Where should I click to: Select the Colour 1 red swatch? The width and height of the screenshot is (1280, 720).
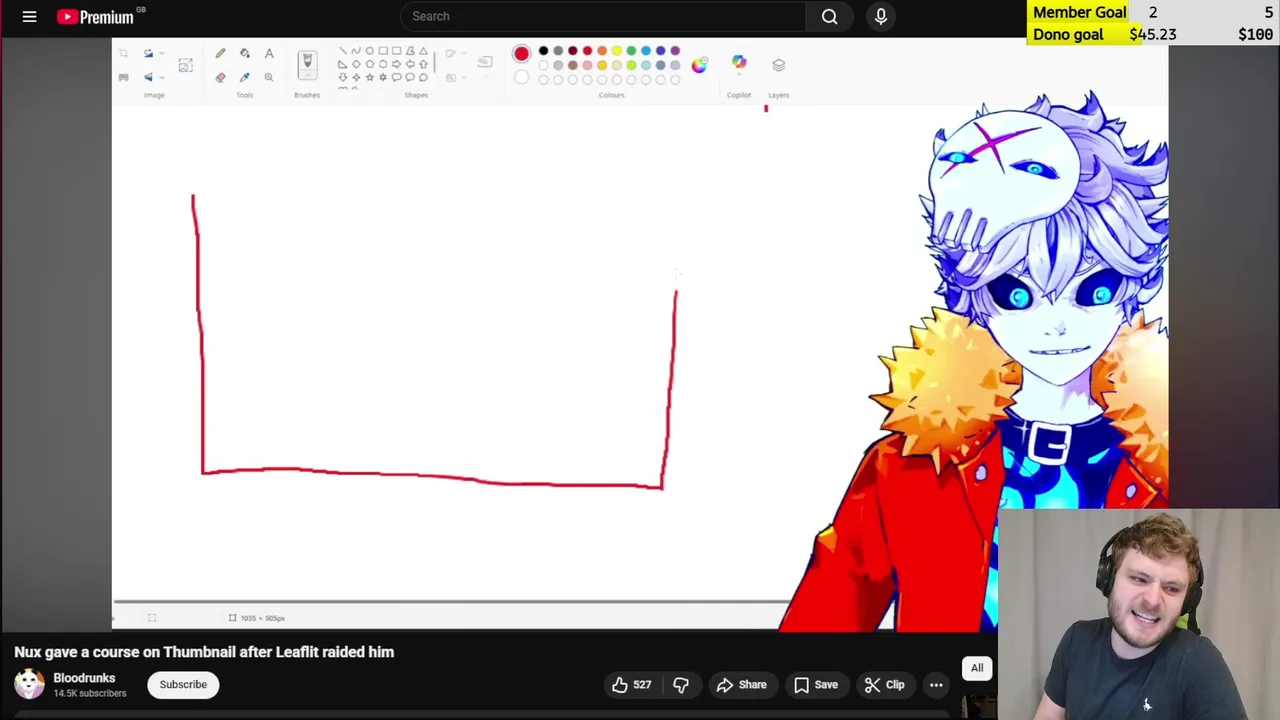pyautogui.click(x=522, y=53)
